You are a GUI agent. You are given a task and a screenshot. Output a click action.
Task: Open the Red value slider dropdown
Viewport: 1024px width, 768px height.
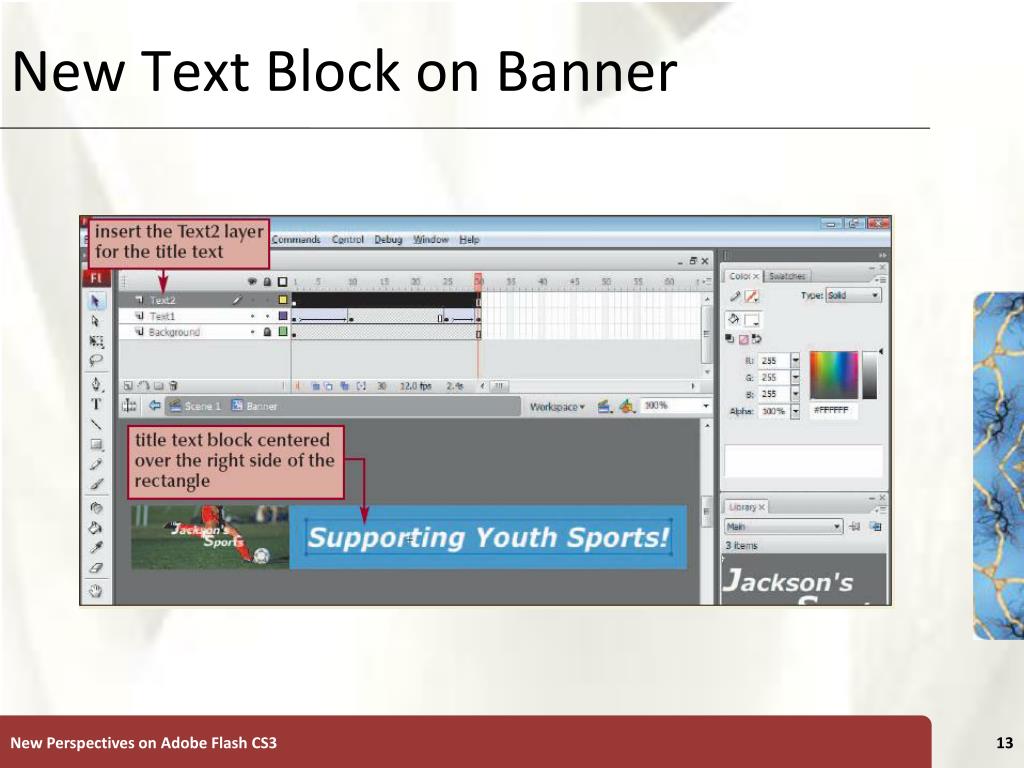tap(795, 360)
